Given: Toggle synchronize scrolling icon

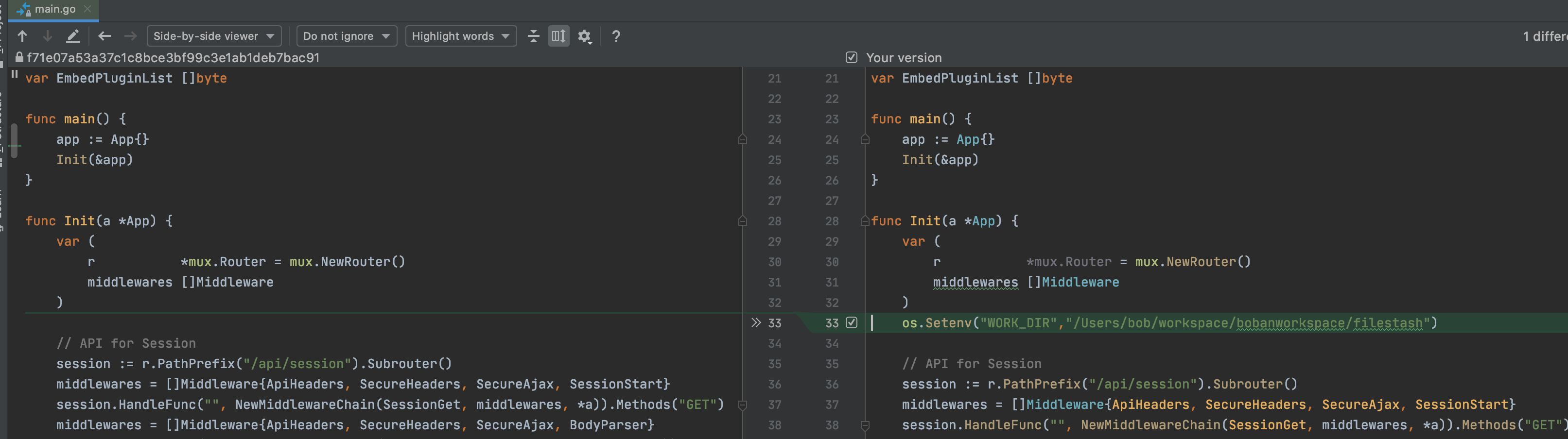Looking at the screenshot, I should [558, 36].
